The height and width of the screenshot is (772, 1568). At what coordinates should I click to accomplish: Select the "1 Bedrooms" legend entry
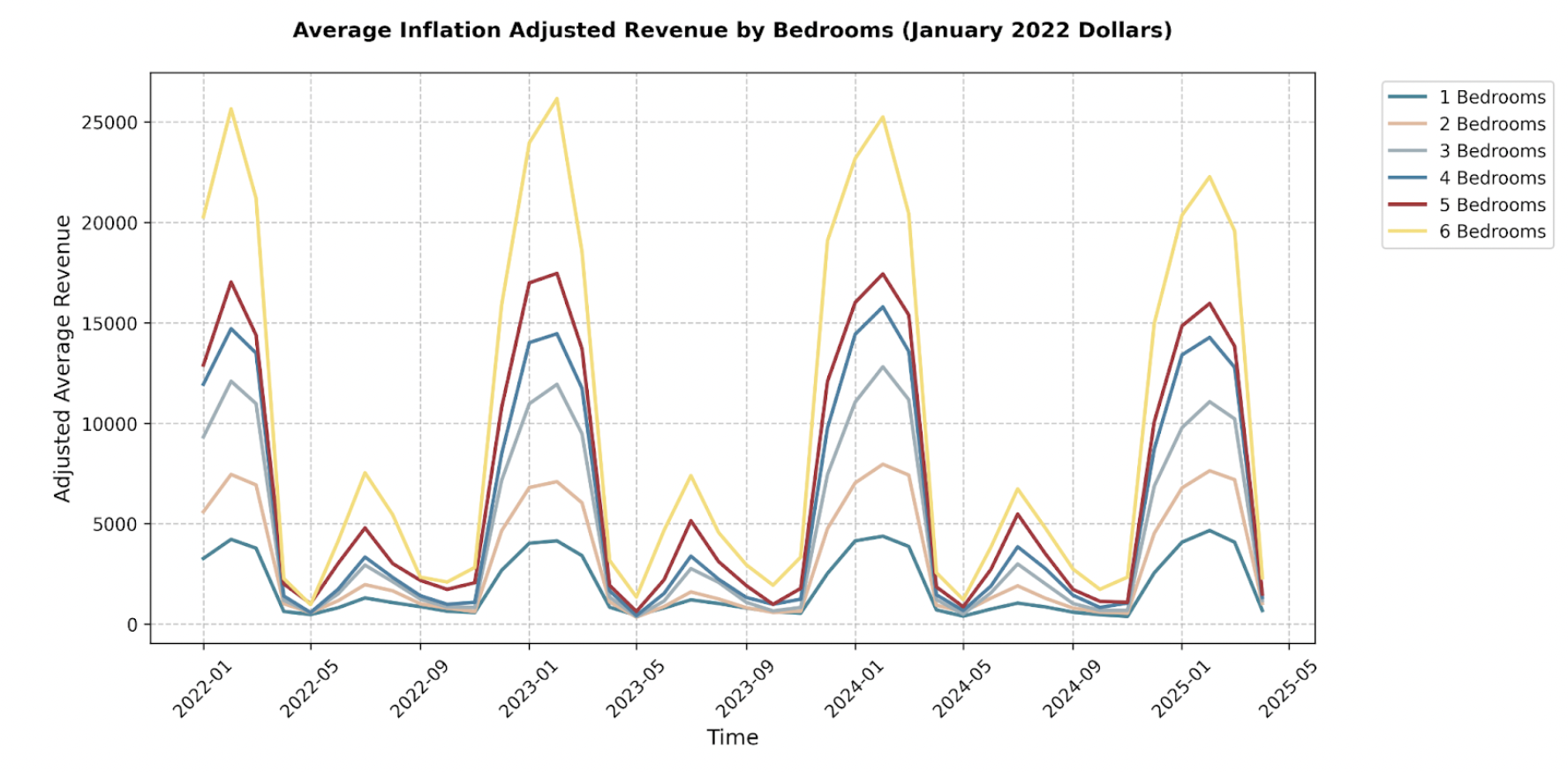coord(1491,97)
